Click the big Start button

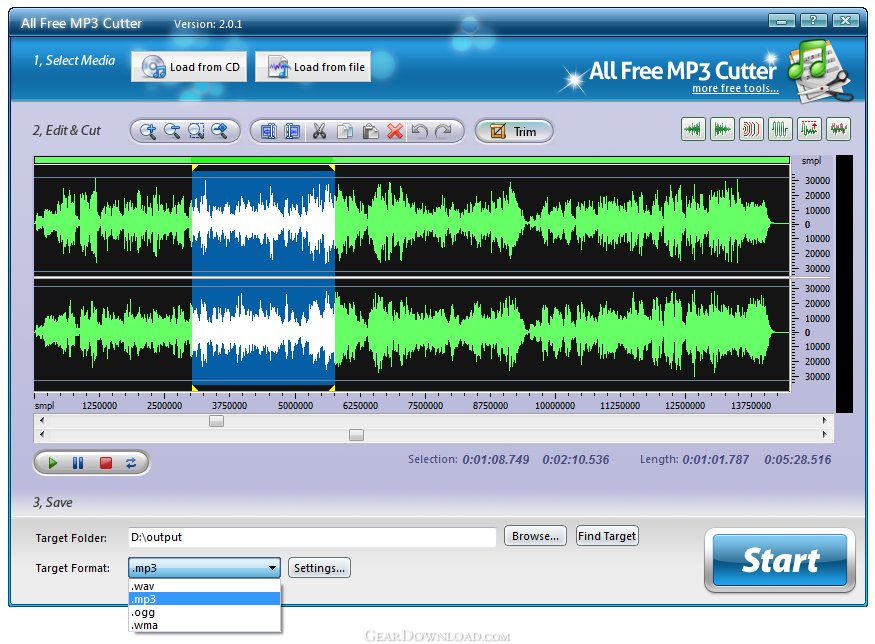click(780, 560)
